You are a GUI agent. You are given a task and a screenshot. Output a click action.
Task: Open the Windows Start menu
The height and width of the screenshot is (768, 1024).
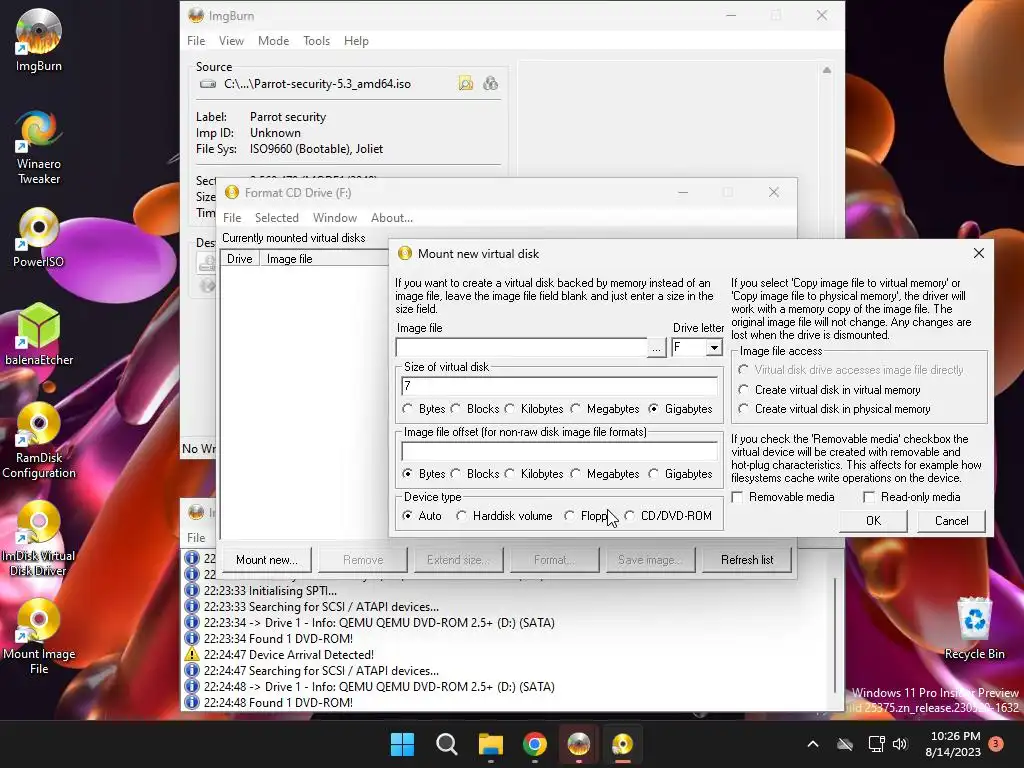coord(402,744)
